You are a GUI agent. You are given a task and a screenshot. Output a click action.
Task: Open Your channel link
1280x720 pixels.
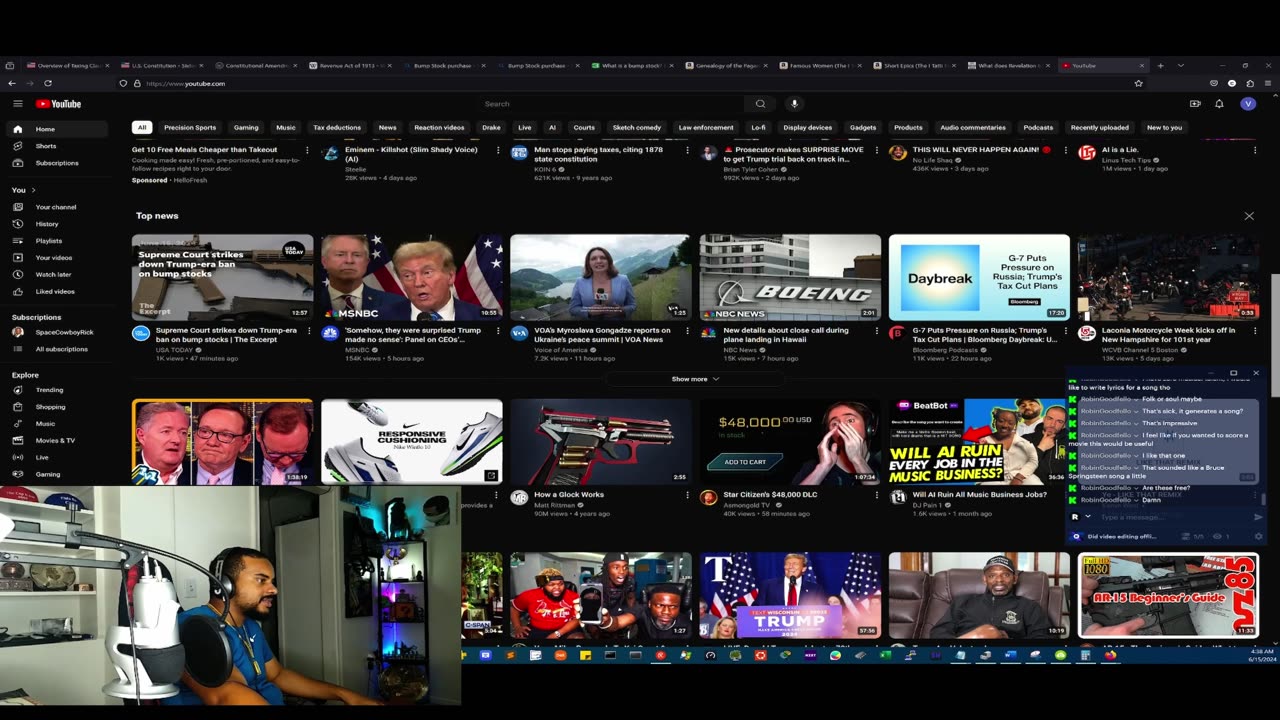56,207
